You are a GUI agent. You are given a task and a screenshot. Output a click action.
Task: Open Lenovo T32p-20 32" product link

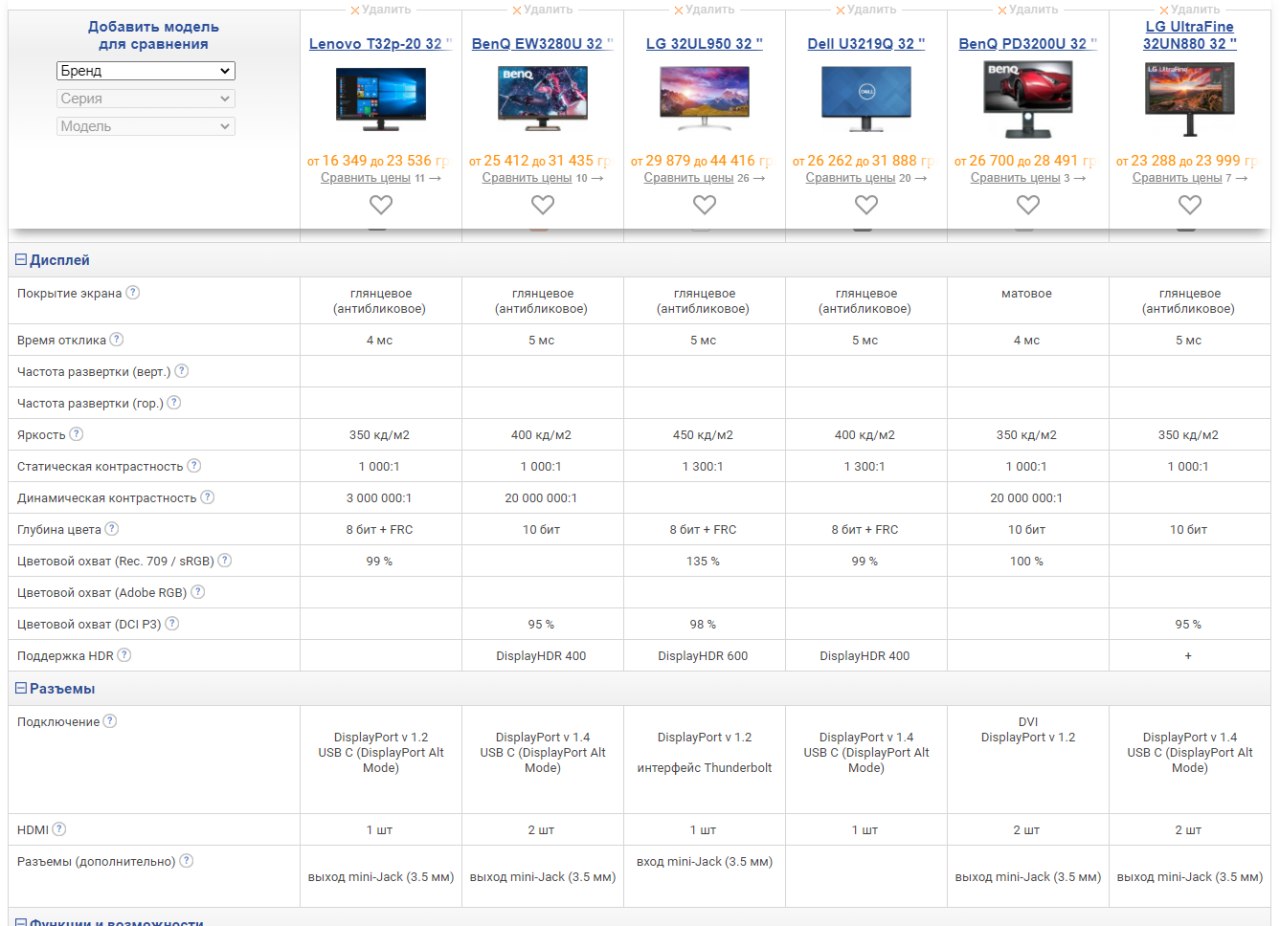tap(380, 44)
